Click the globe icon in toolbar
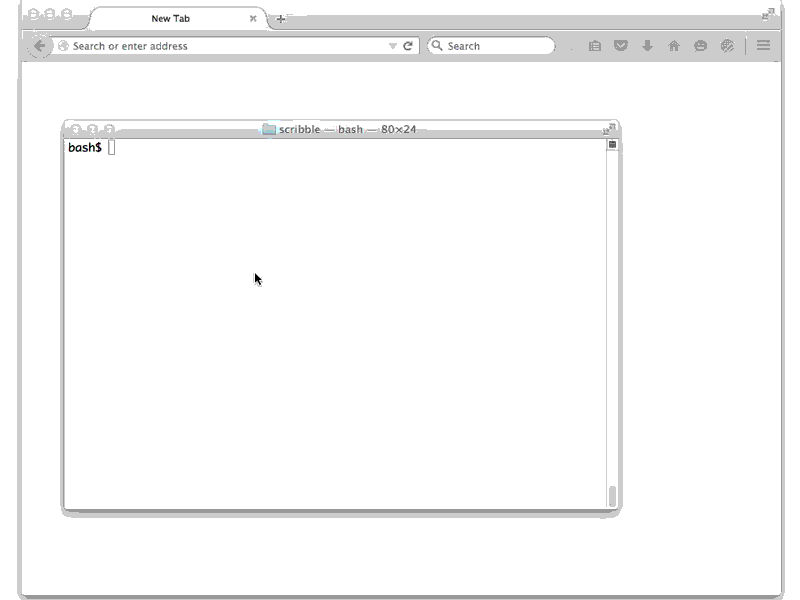Image resolution: width=800 pixels, height=600 pixels. [x=727, y=46]
